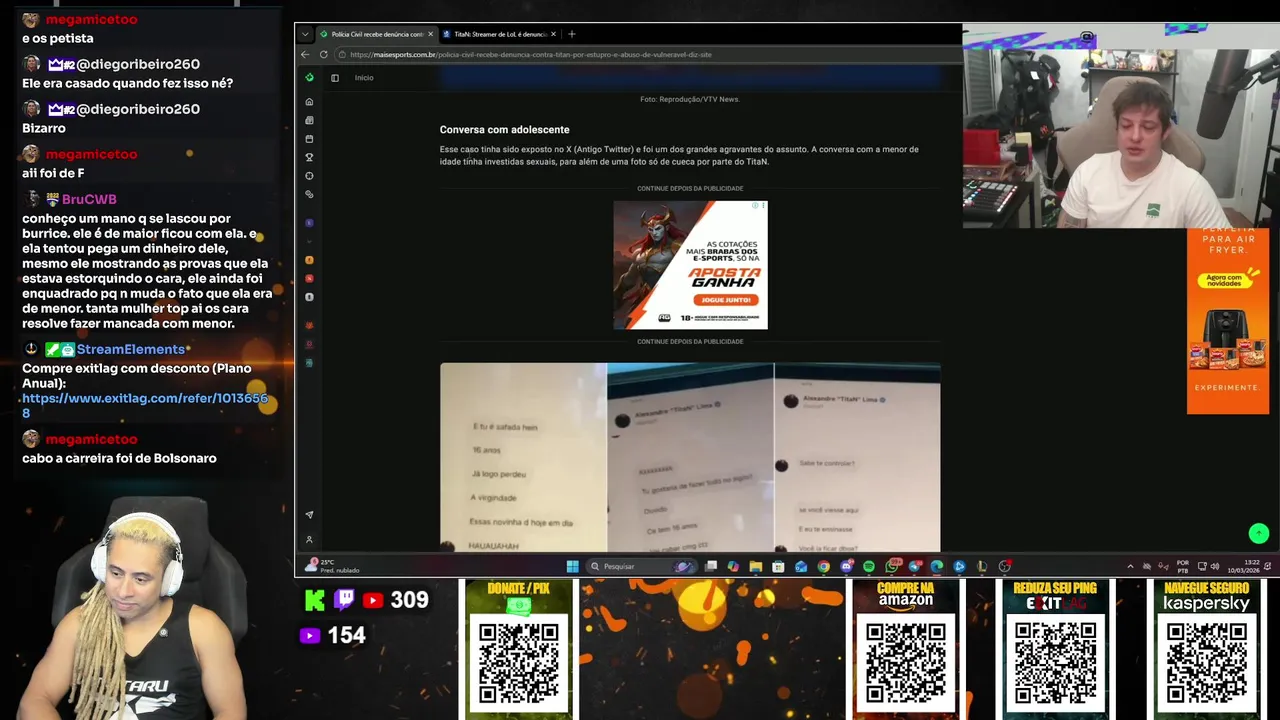This screenshot has height=720, width=1280.
Task: Open the trophy icon in the site sidebar
Action: 309,157
